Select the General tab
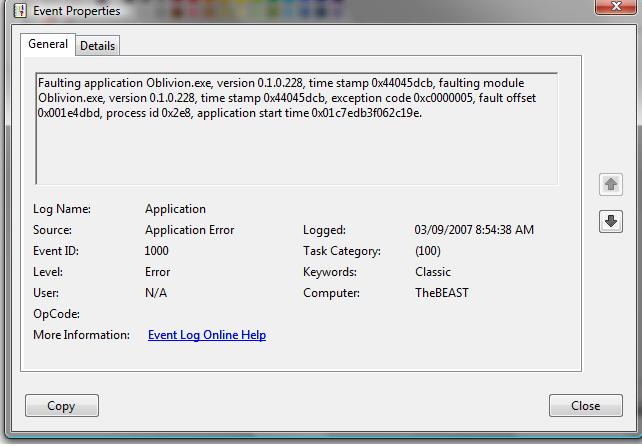642x446 pixels. [48, 44]
